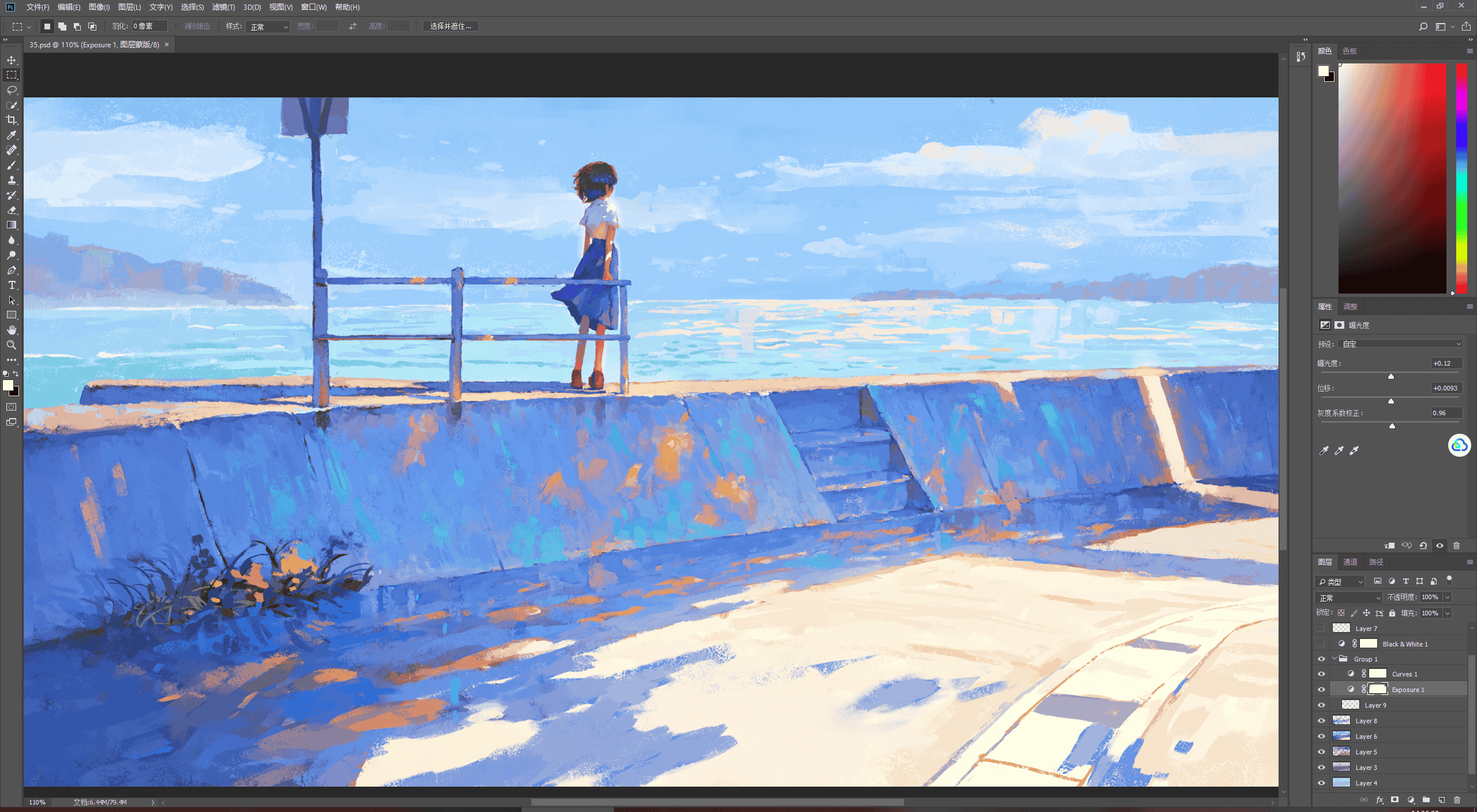Select the Horizontal Type tool
This screenshot has height=812, width=1477.
tap(12, 285)
